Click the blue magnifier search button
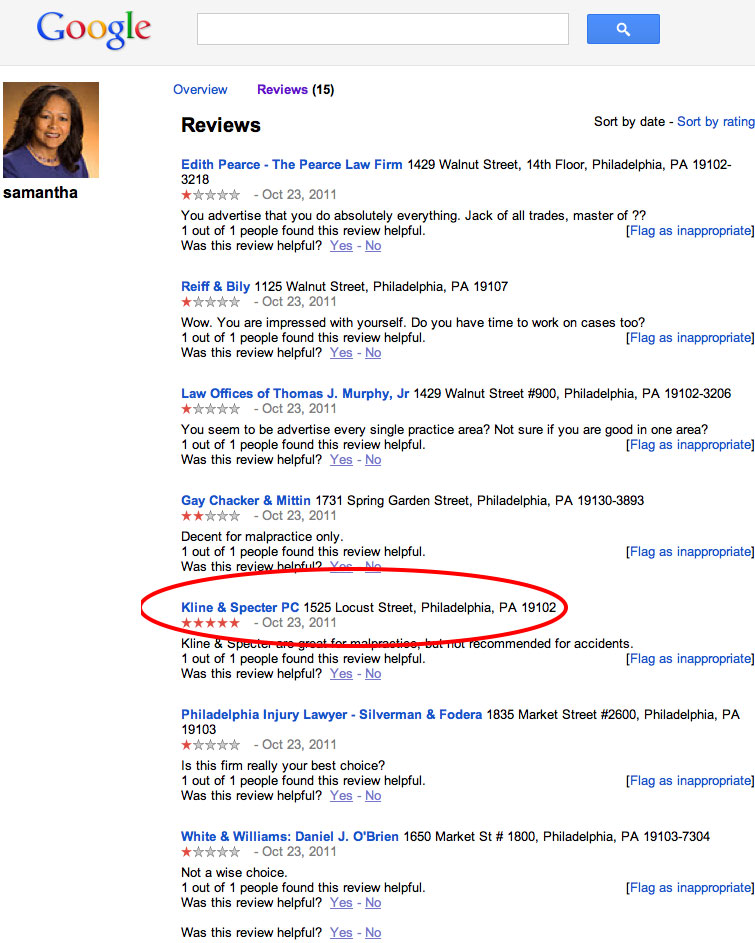This screenshot has height=943, width=755. tap(623, 29)
